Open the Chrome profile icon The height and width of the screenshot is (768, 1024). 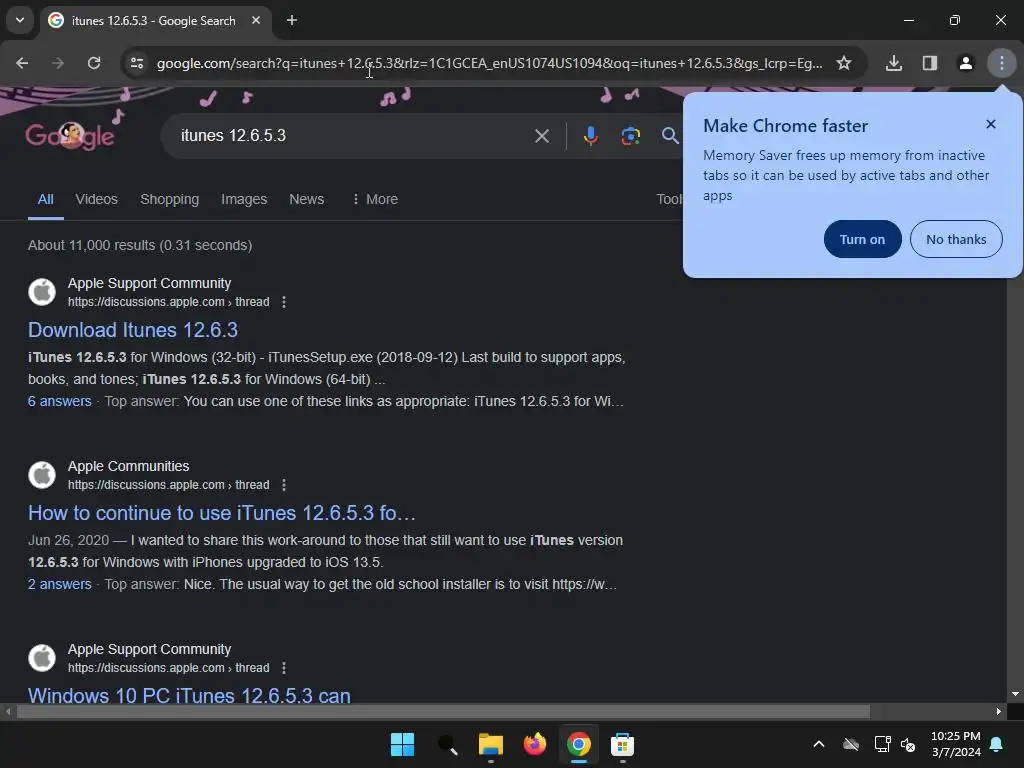pos(966,63)
